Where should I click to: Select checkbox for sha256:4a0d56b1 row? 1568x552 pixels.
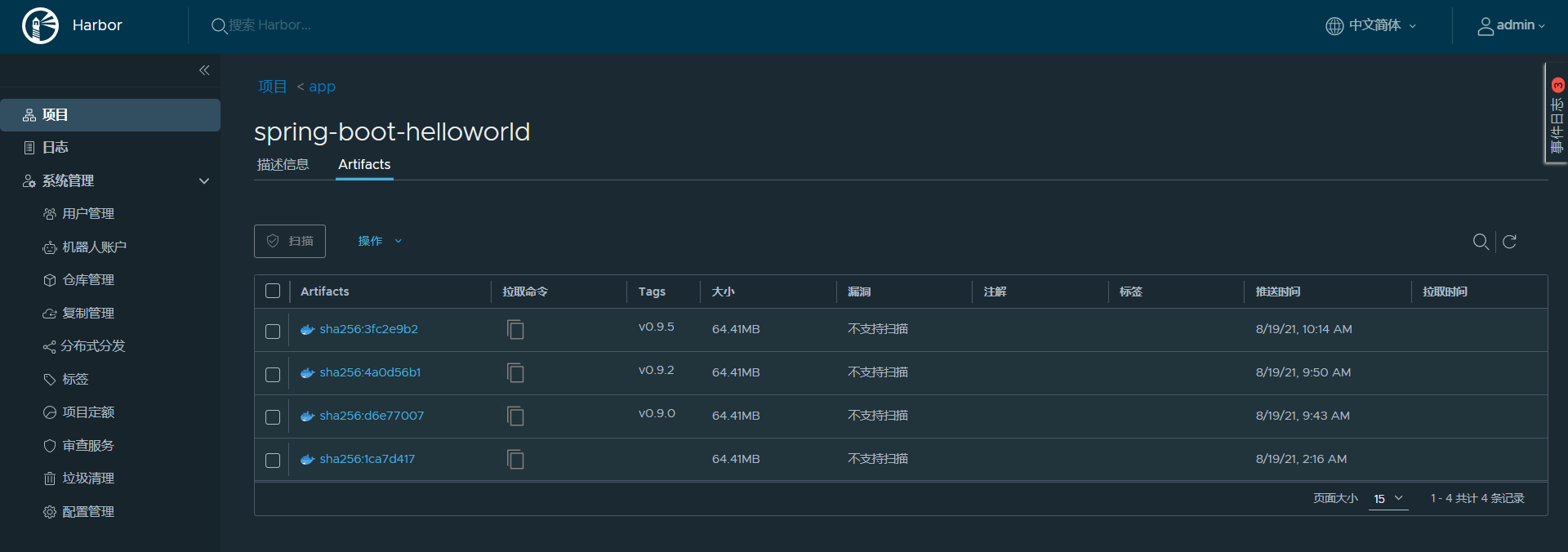click(273, 374)
